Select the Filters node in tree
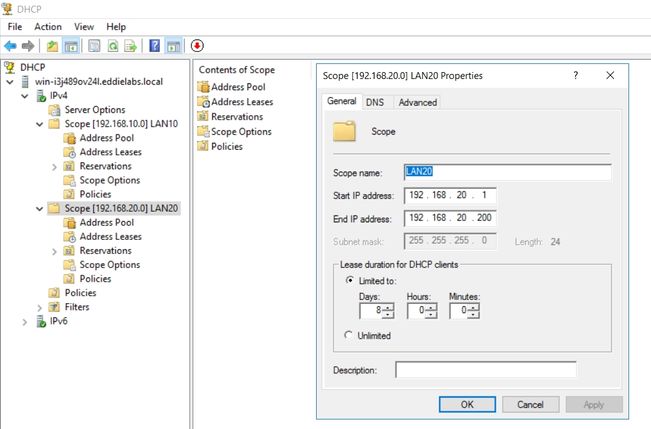The width and height of the screenshot is (651, 429). pyautogui.click(x=77, y=307)
